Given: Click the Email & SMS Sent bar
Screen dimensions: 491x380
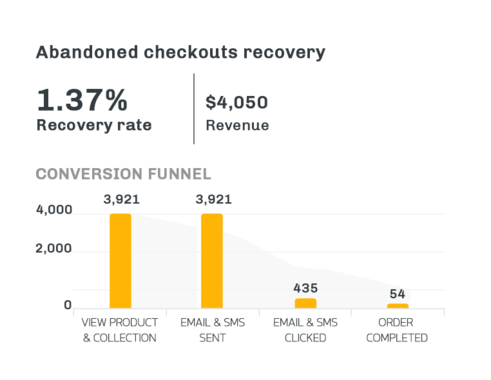Looking at the screenshot, I should pos(212,261).
